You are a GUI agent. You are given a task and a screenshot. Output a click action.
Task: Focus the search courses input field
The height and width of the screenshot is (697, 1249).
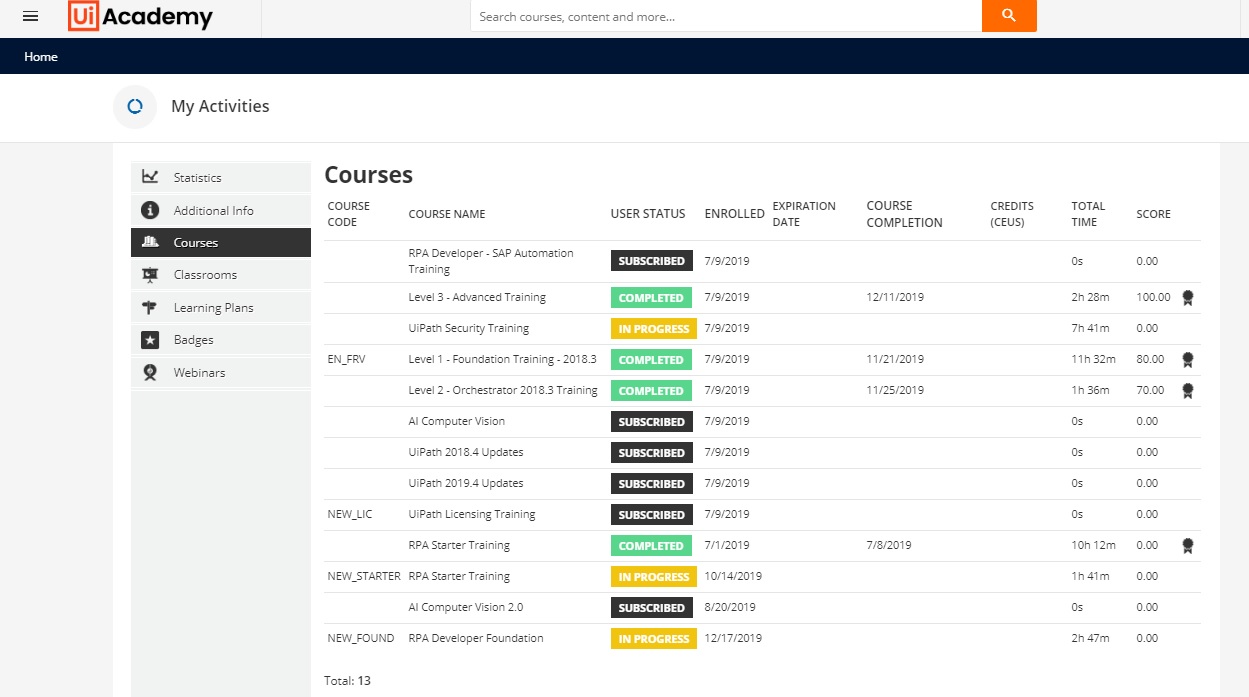tap(726, 16)
